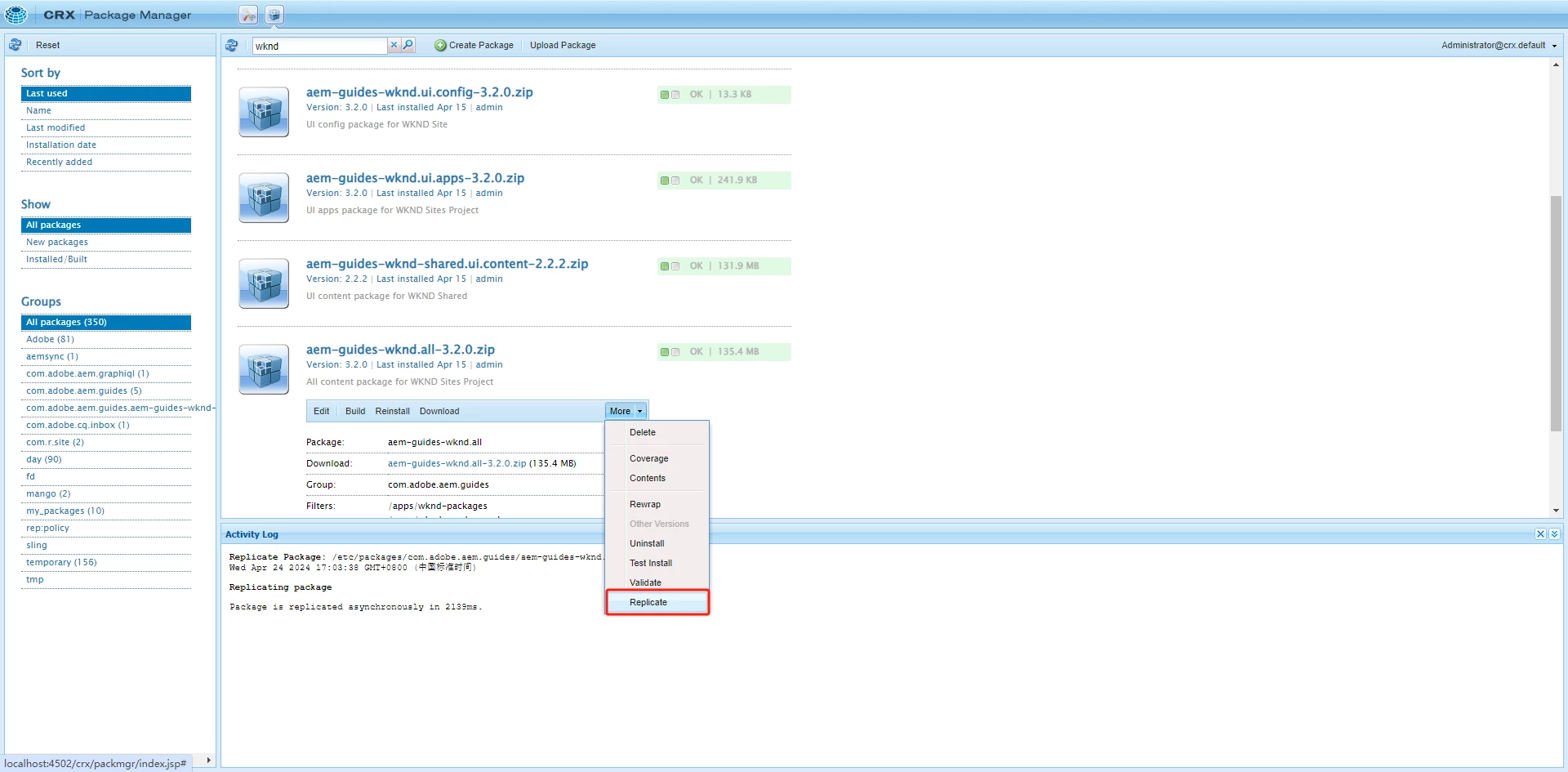The width and height of the screenshot is (1568, 772).
Task: Refresh the package list icon by search field
Action: [232, 45]
